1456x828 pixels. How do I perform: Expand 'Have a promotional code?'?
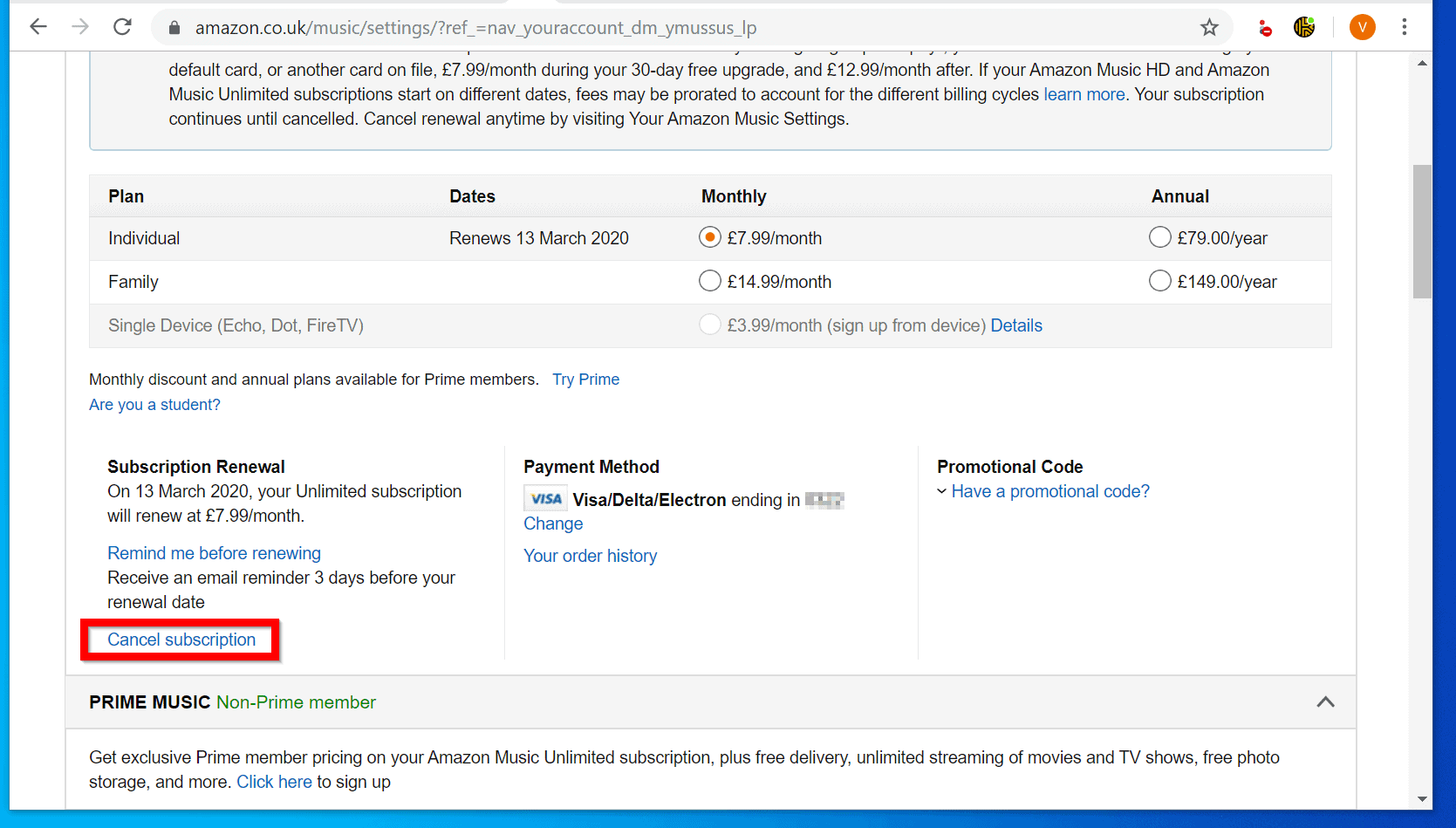1049,491
